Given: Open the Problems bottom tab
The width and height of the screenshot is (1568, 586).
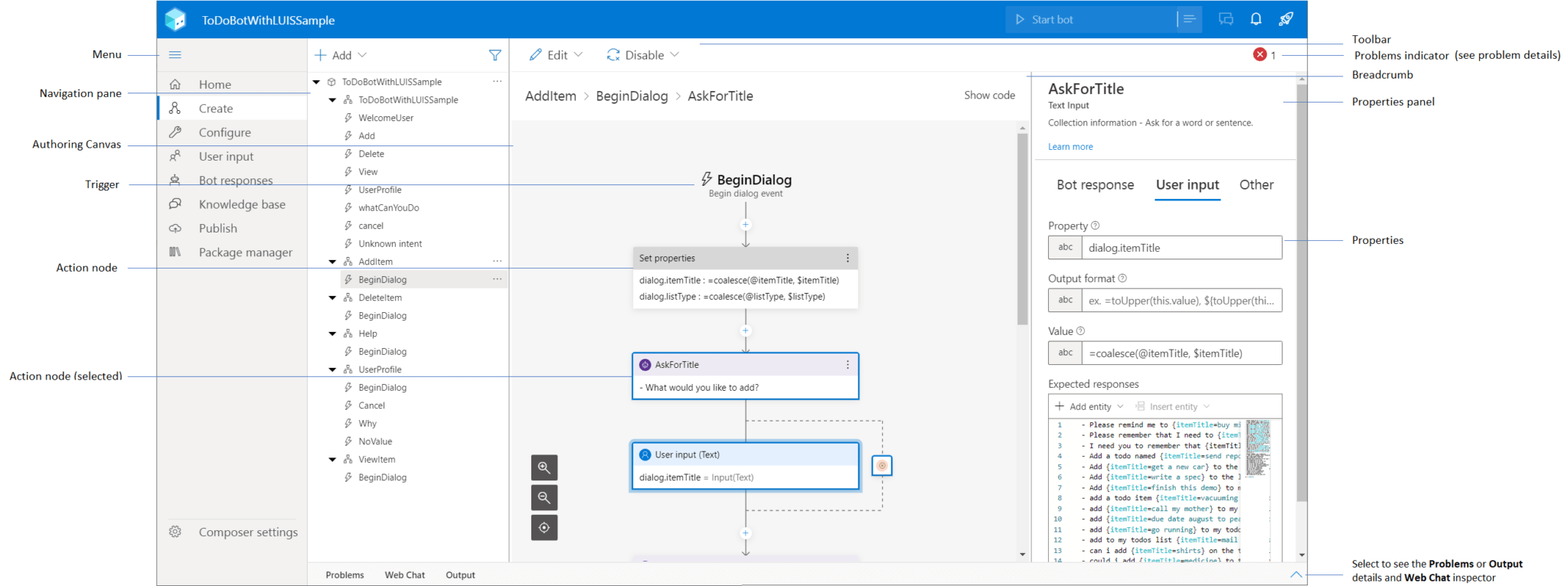Looking at the screenshot, I should pos(345,575).
